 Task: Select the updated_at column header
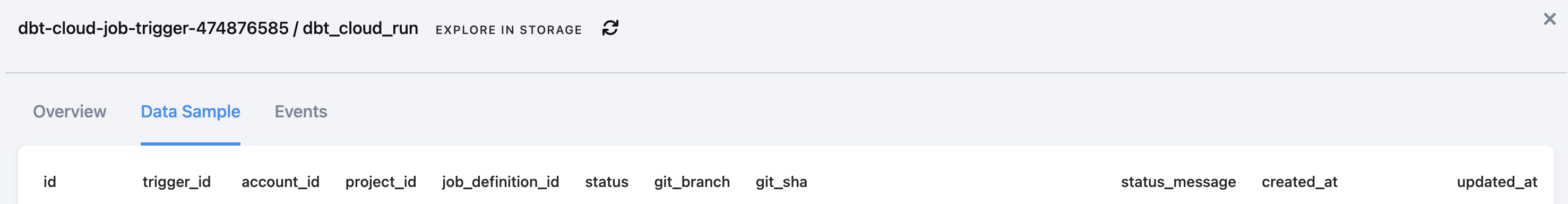click(x=1497, y=182)
